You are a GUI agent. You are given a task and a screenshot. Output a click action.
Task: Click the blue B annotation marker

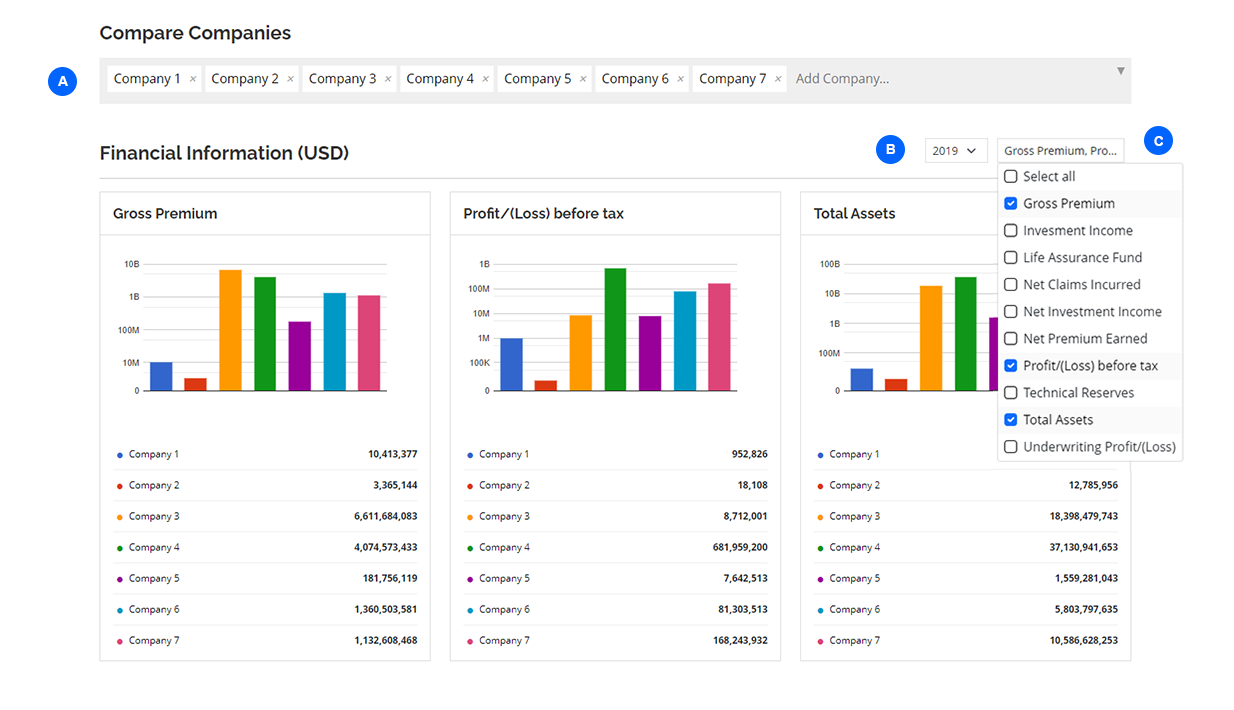(x=890, y=150)
